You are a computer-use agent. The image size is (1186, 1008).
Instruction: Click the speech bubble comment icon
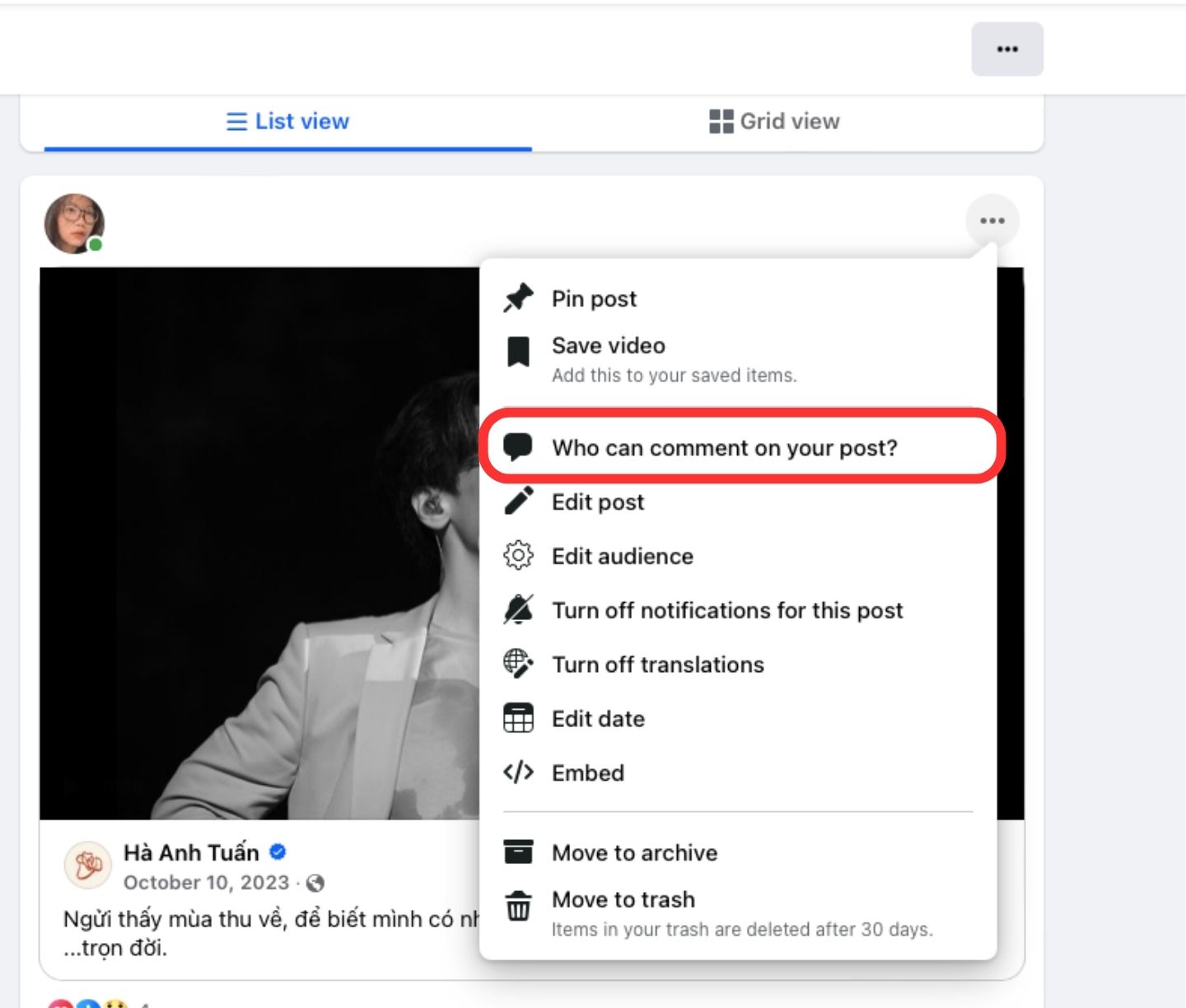[x=518, y=447]
